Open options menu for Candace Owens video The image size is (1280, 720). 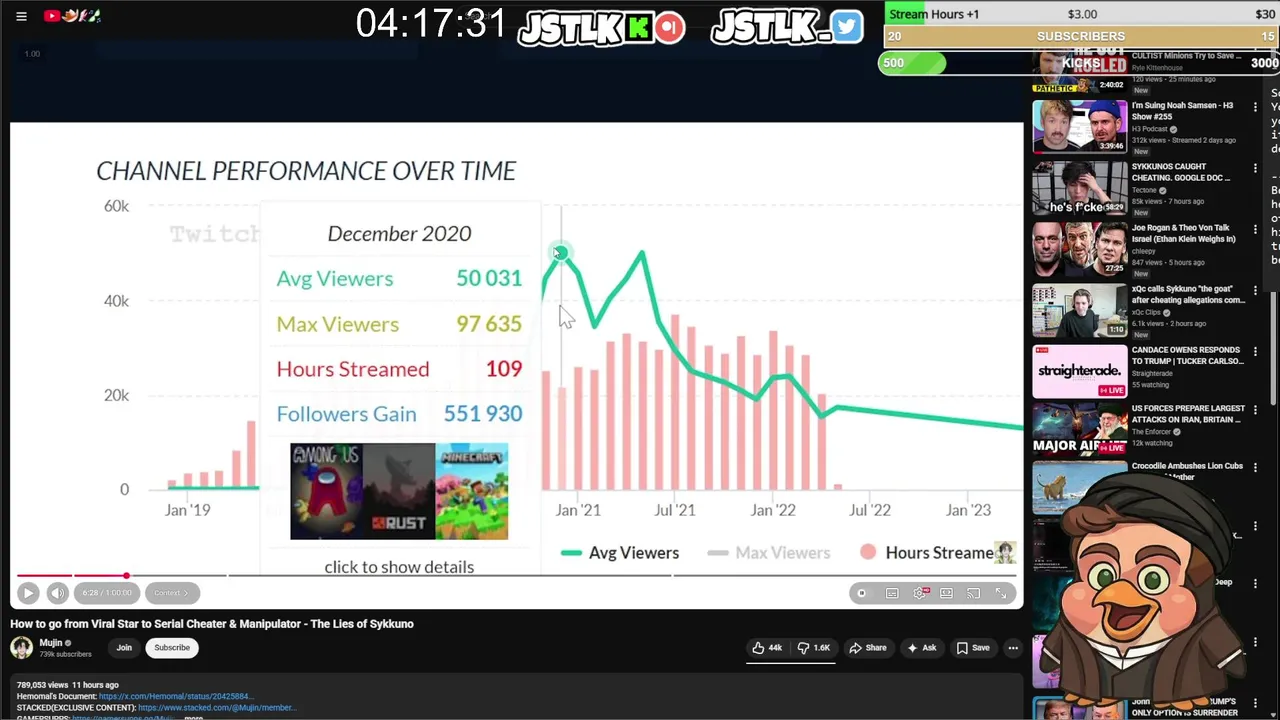(x=1255, y=351)
